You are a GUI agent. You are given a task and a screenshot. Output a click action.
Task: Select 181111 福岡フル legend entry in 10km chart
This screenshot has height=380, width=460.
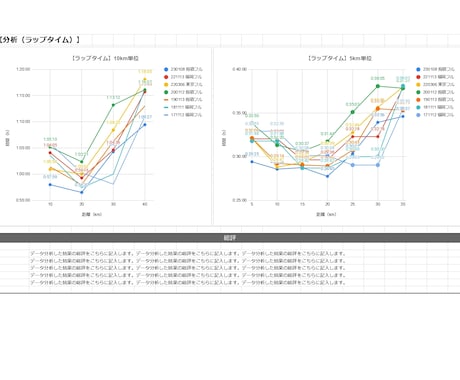coord(183,107)
